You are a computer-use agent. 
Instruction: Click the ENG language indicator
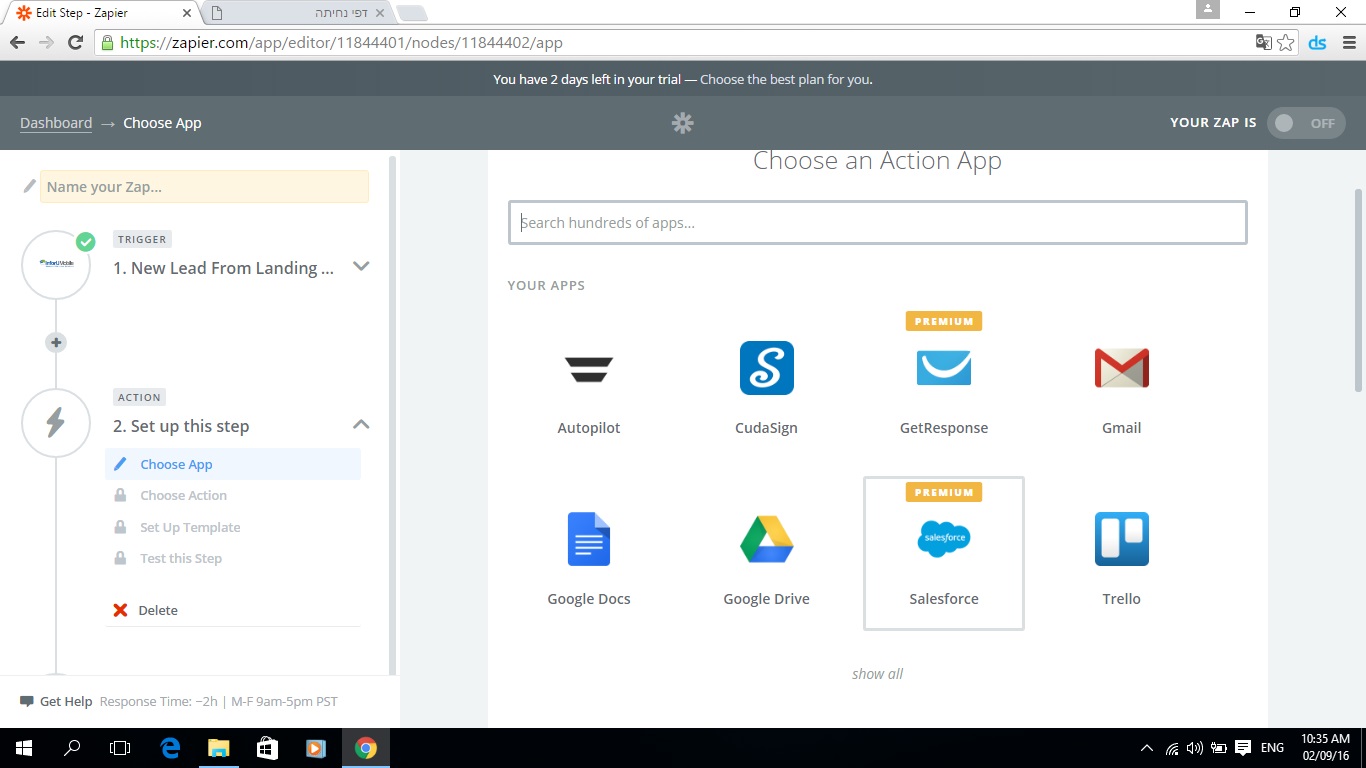pos(1272,748)
